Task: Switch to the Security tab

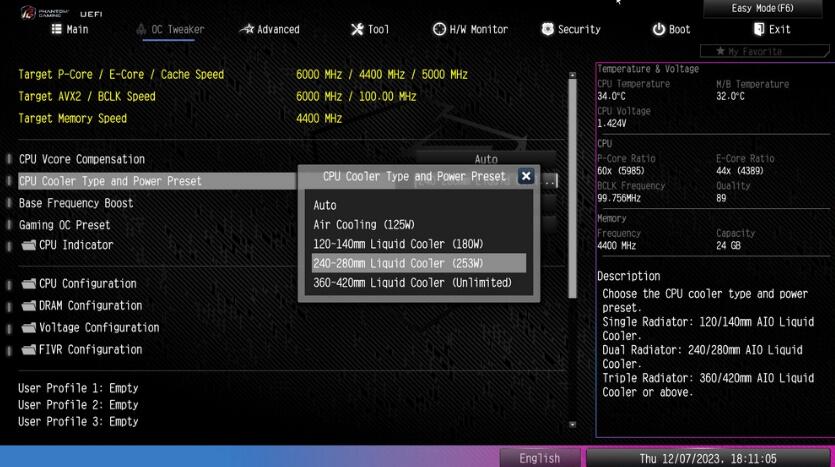Action: coord(571,29)
